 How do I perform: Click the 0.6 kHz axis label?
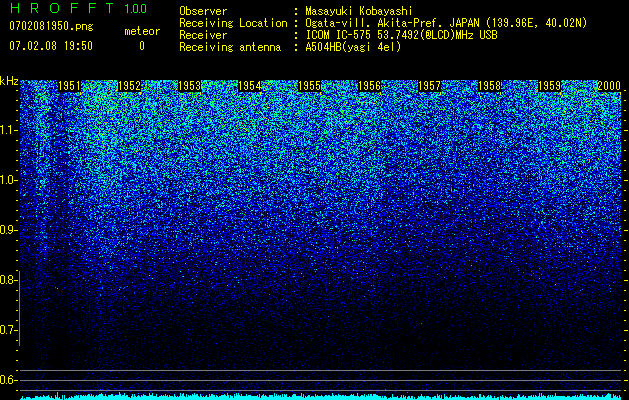point(7,380)
